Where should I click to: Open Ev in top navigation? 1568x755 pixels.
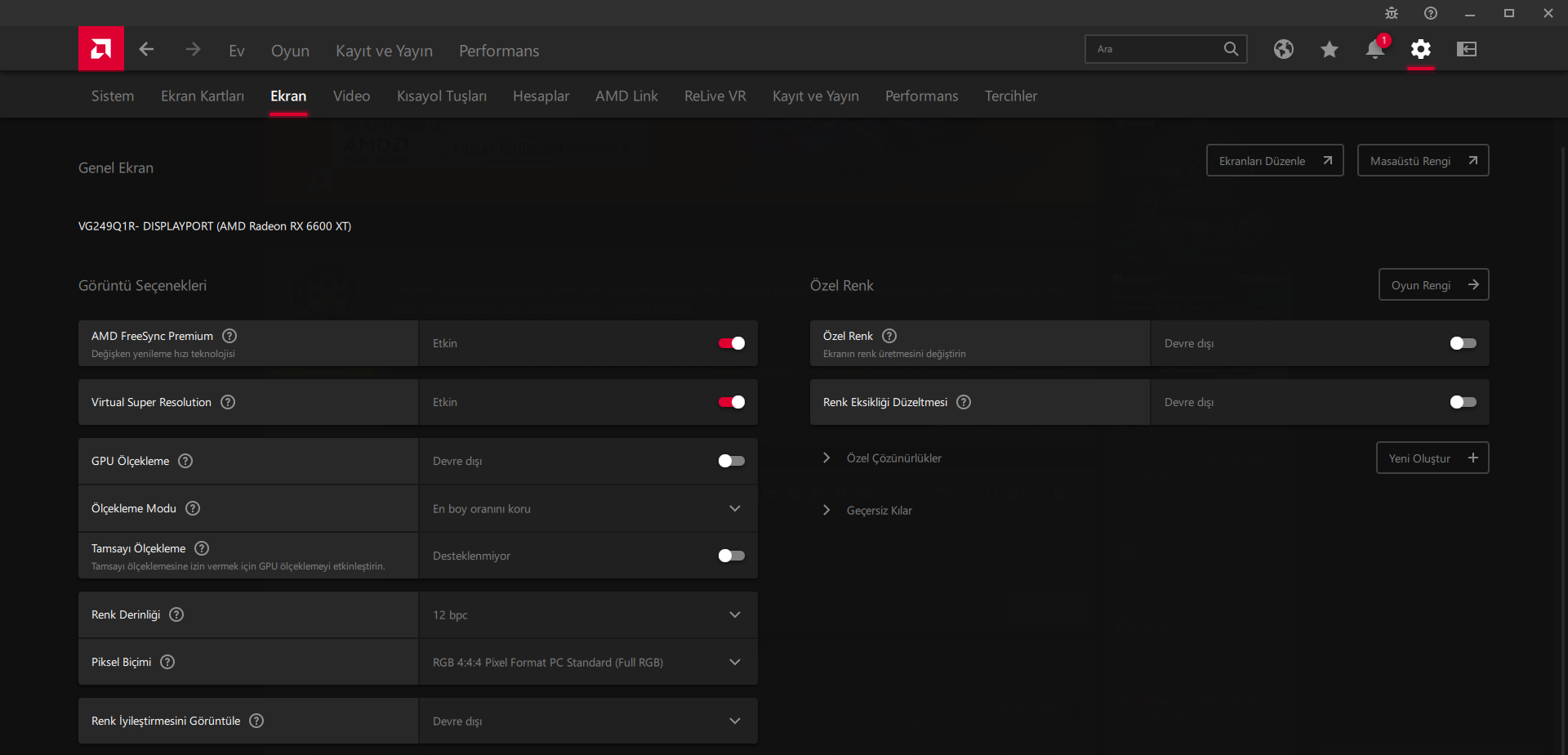[237, 51]
